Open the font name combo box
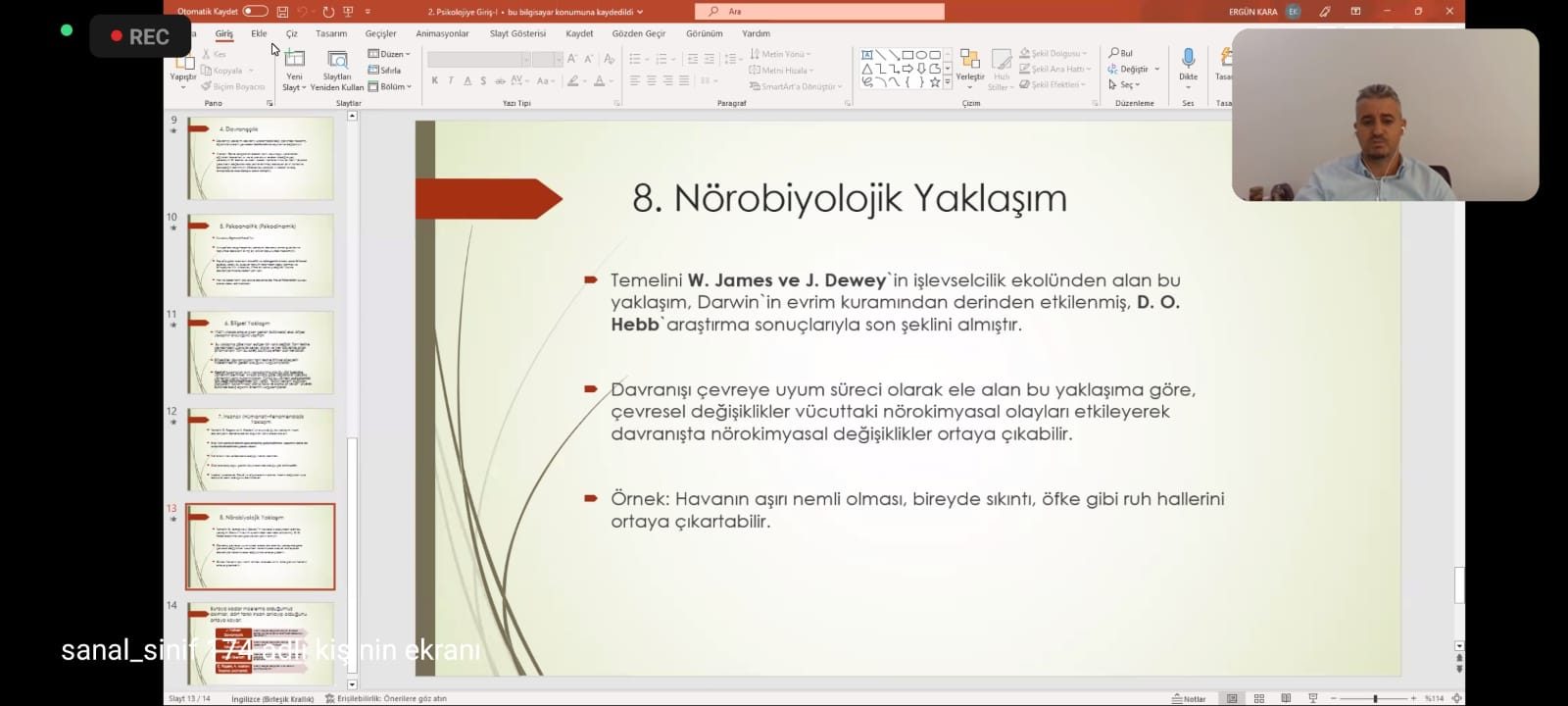This screenshot has width=1568, height=706. pyautogui.click(x=478, y=60)
